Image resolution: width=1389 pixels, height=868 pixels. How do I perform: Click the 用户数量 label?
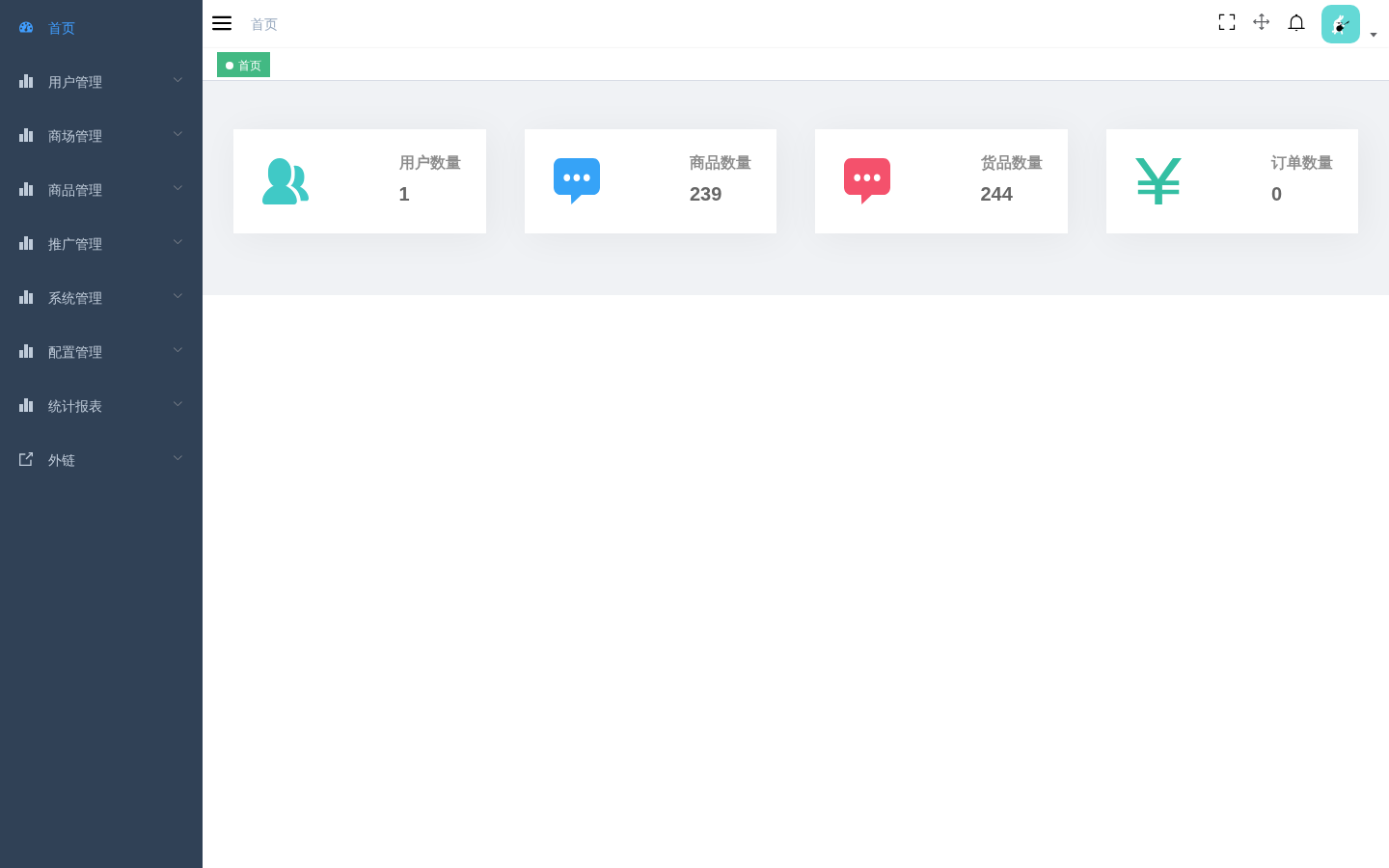pyautogui.click(x=430, y=163)
